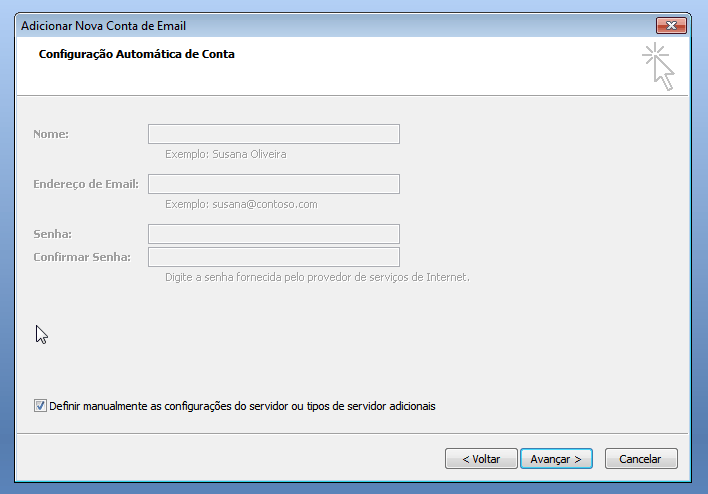This screenshot has width=708, height=494.
Task: Focus the Endereço de Email field
Action: pos(273,184)
